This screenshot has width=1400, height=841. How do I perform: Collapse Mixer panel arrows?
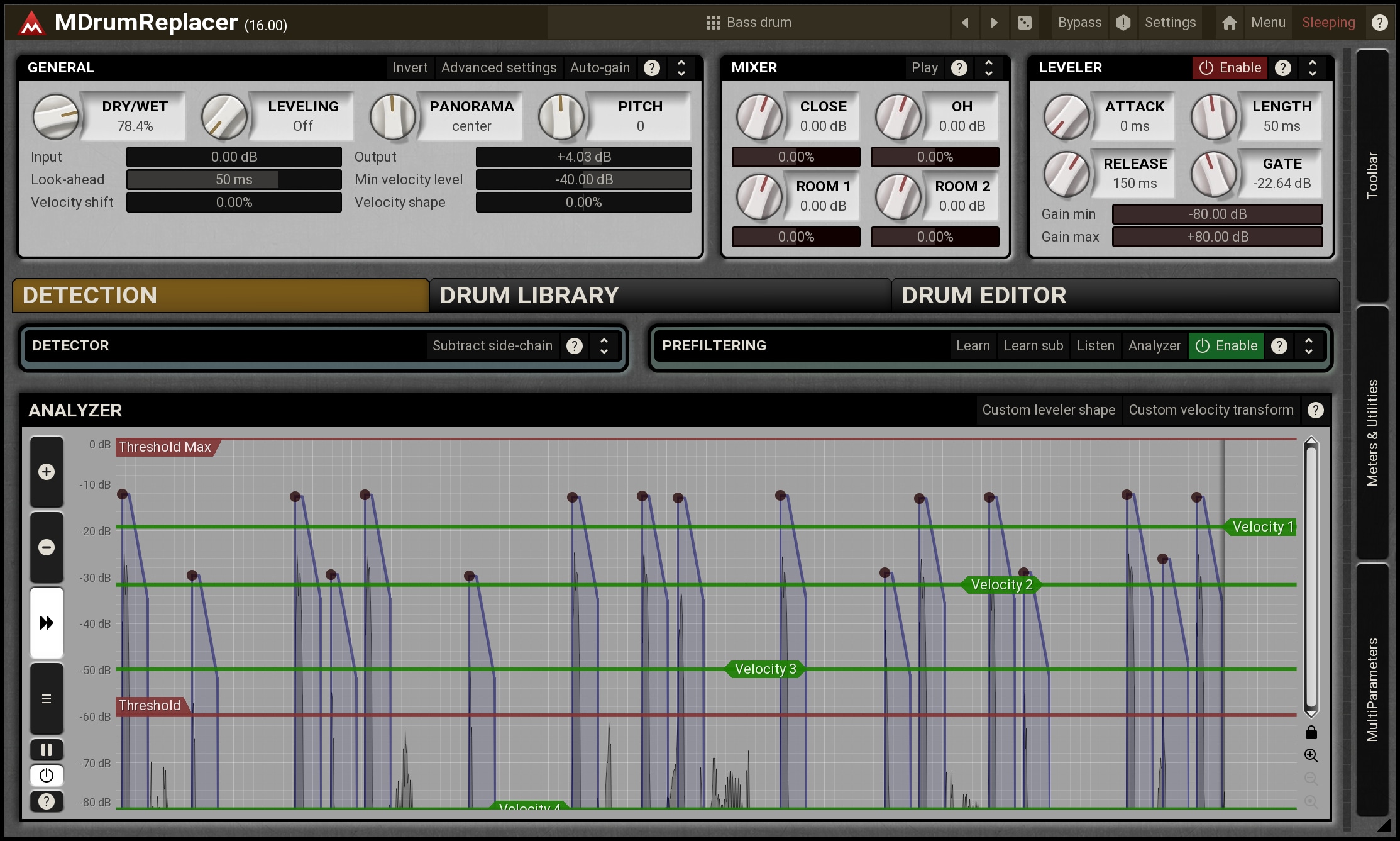[989, 68]
